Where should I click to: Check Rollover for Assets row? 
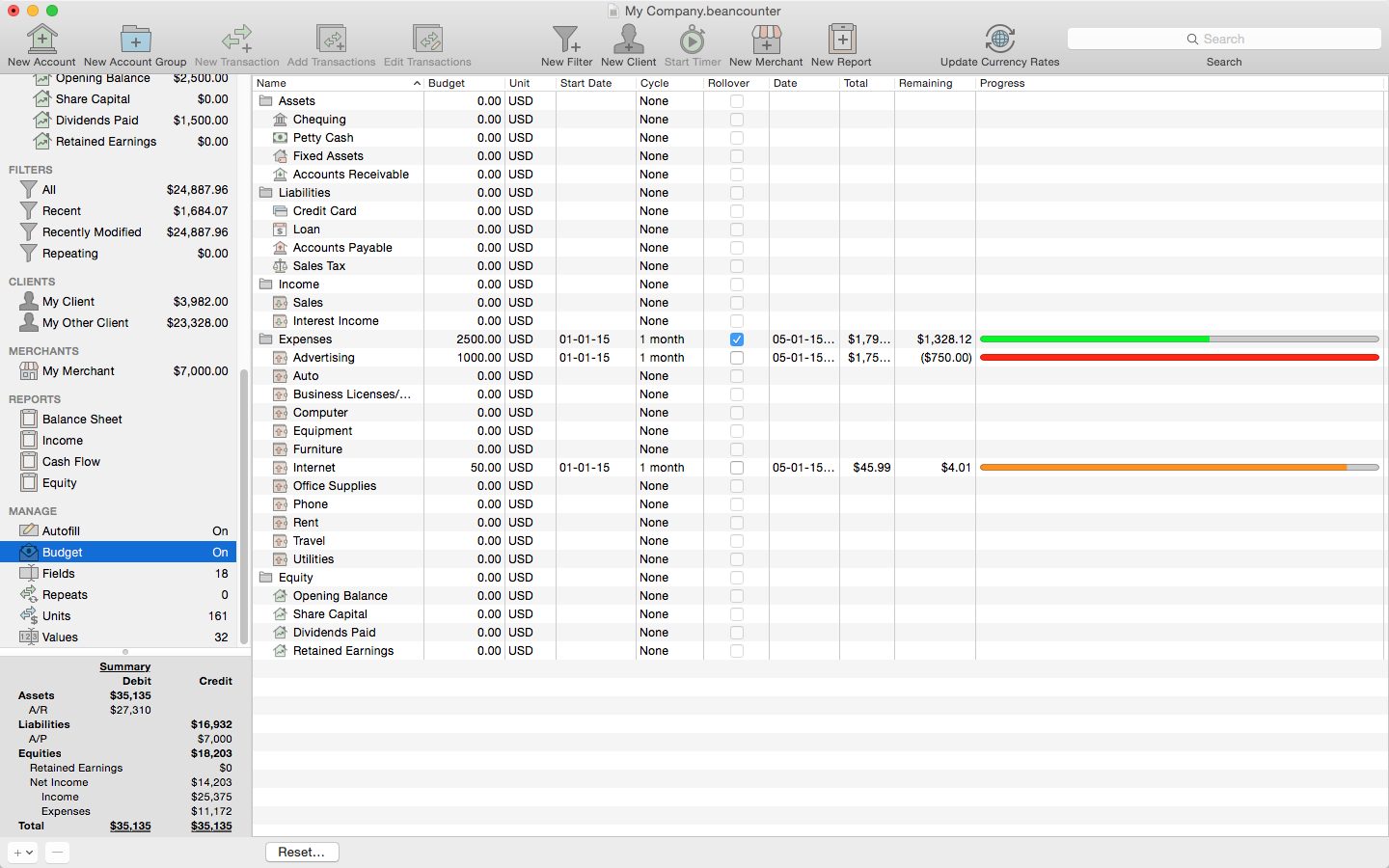pyautogui.click(x=737, y=101)
